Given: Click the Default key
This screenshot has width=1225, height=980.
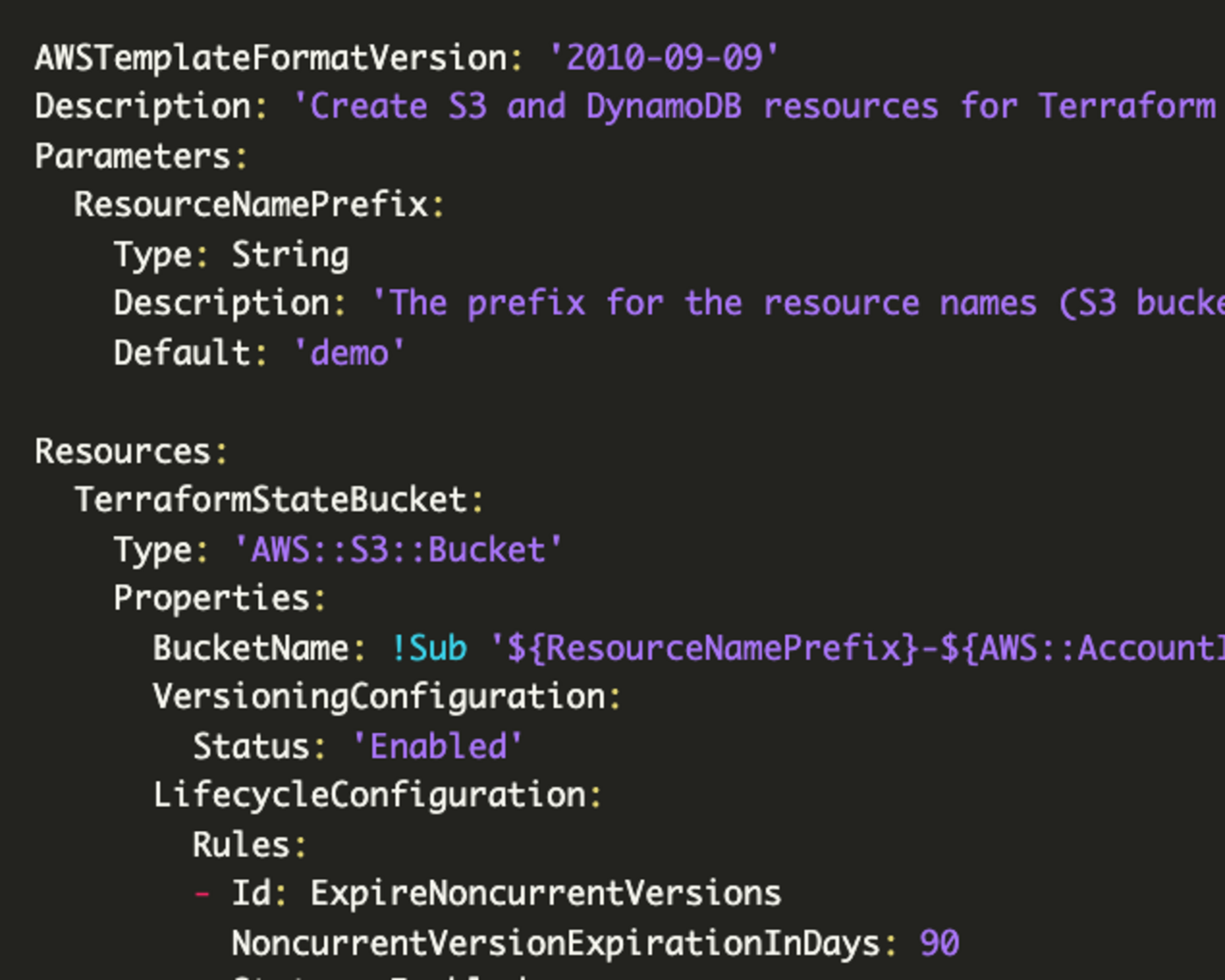Looking at the screenshot, I should (182, 352).
